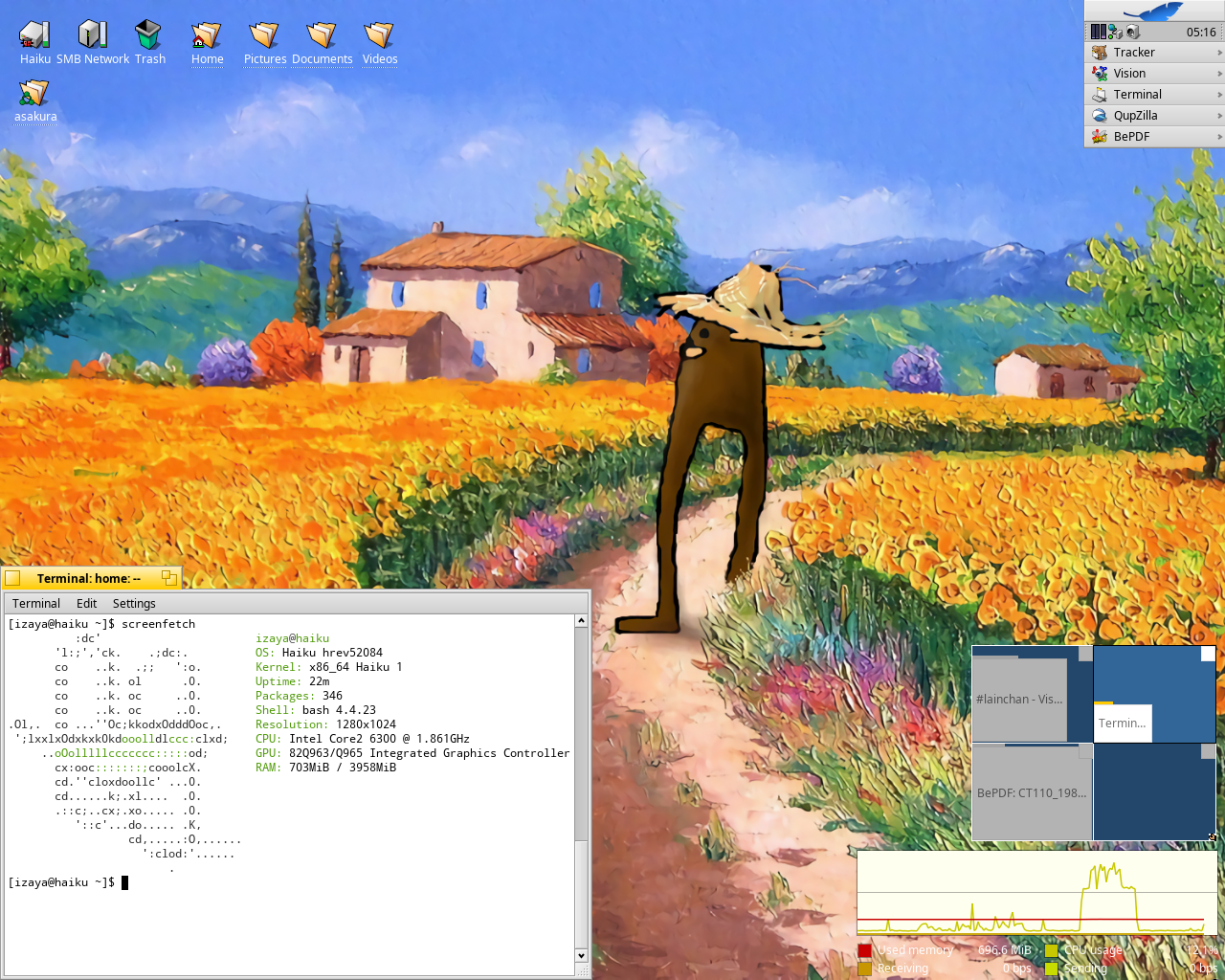The height and width of the screenshot is (980, 1225).
Task: Click the 'Uptime: 22m' line
Action: [292, 681]
